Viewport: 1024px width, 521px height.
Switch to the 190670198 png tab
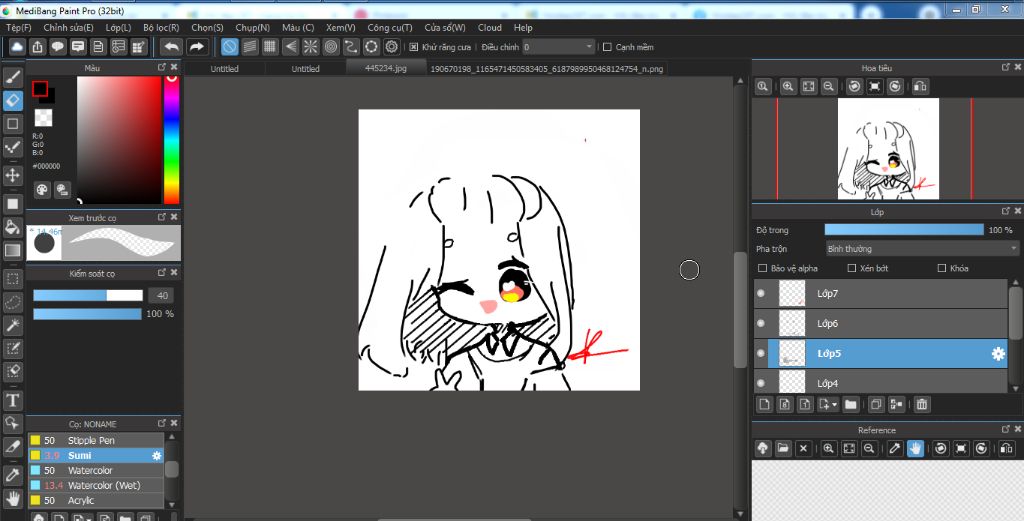547,69
